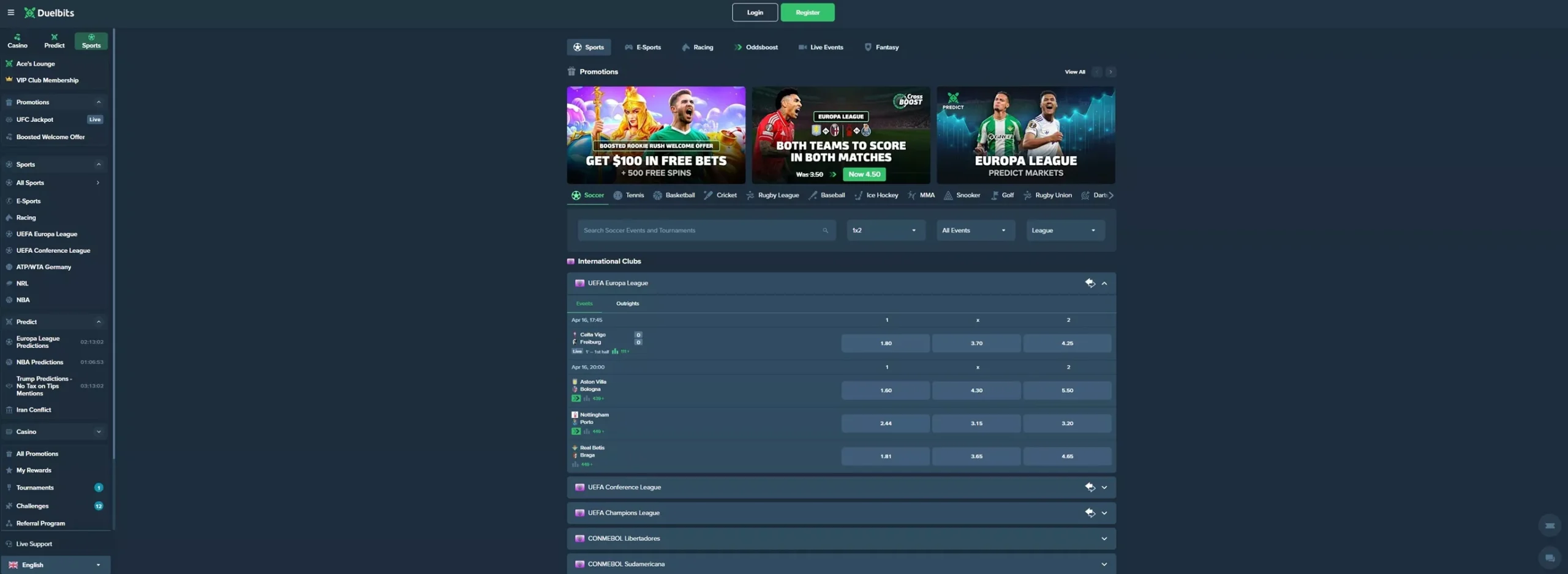Switch to Oddsboost tab

coord(756,47)
